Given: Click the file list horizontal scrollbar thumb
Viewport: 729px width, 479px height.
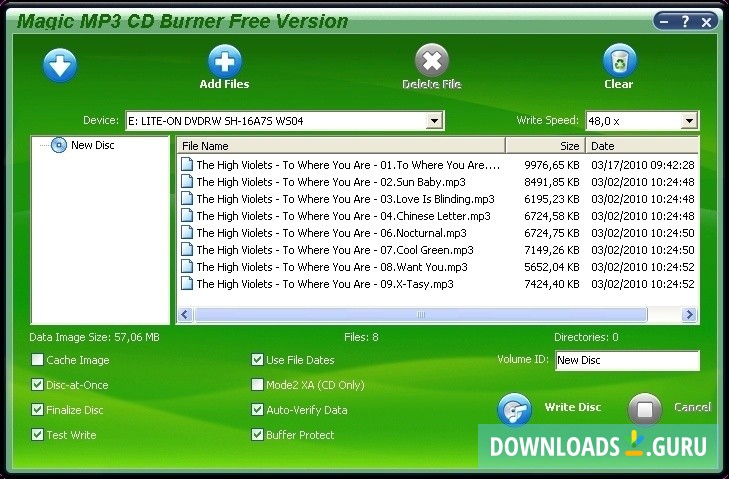Looking at the screenshot, I should [x=421, y=315].
